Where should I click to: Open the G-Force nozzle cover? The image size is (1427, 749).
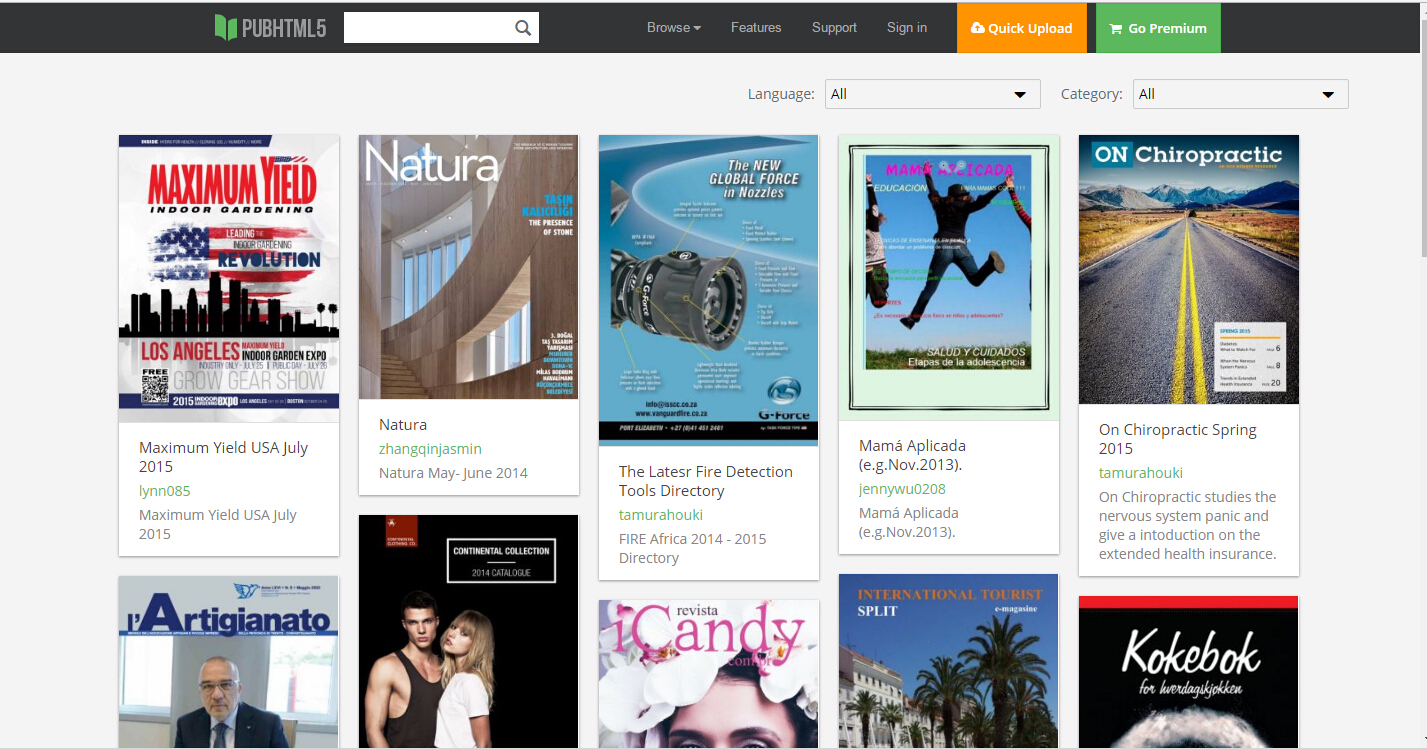(x=709, y=290)
